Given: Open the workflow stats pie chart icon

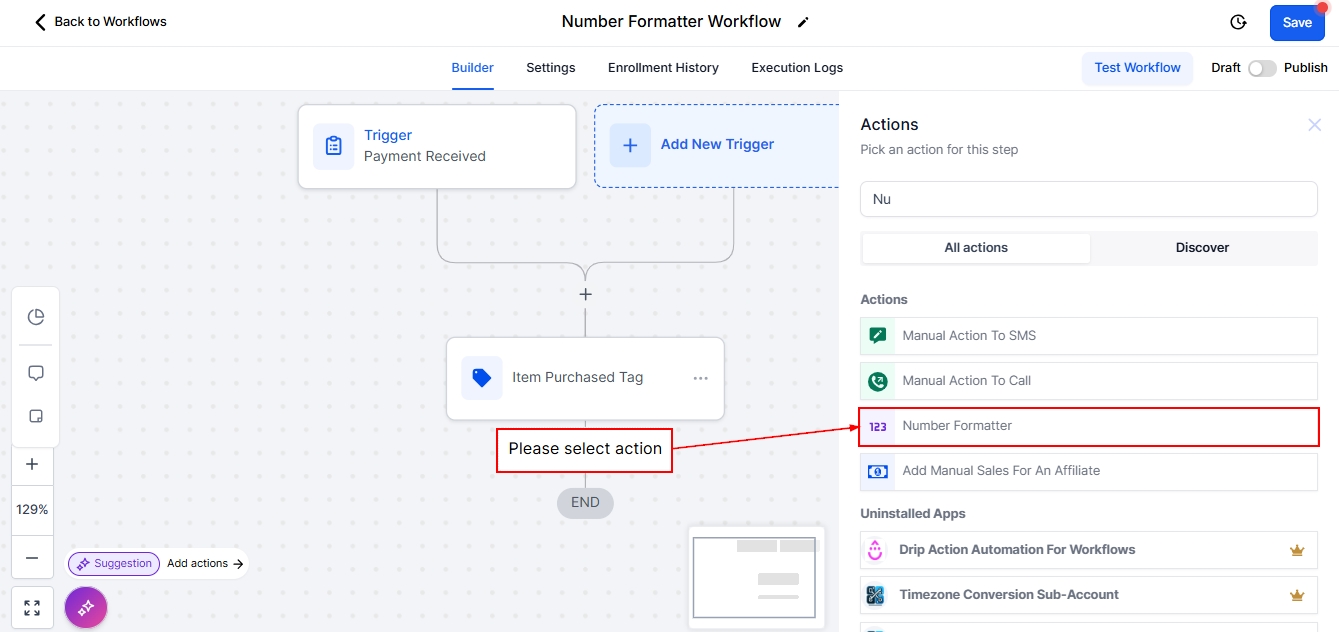Looking at the screenshot, I should click(x=36, y=317).
